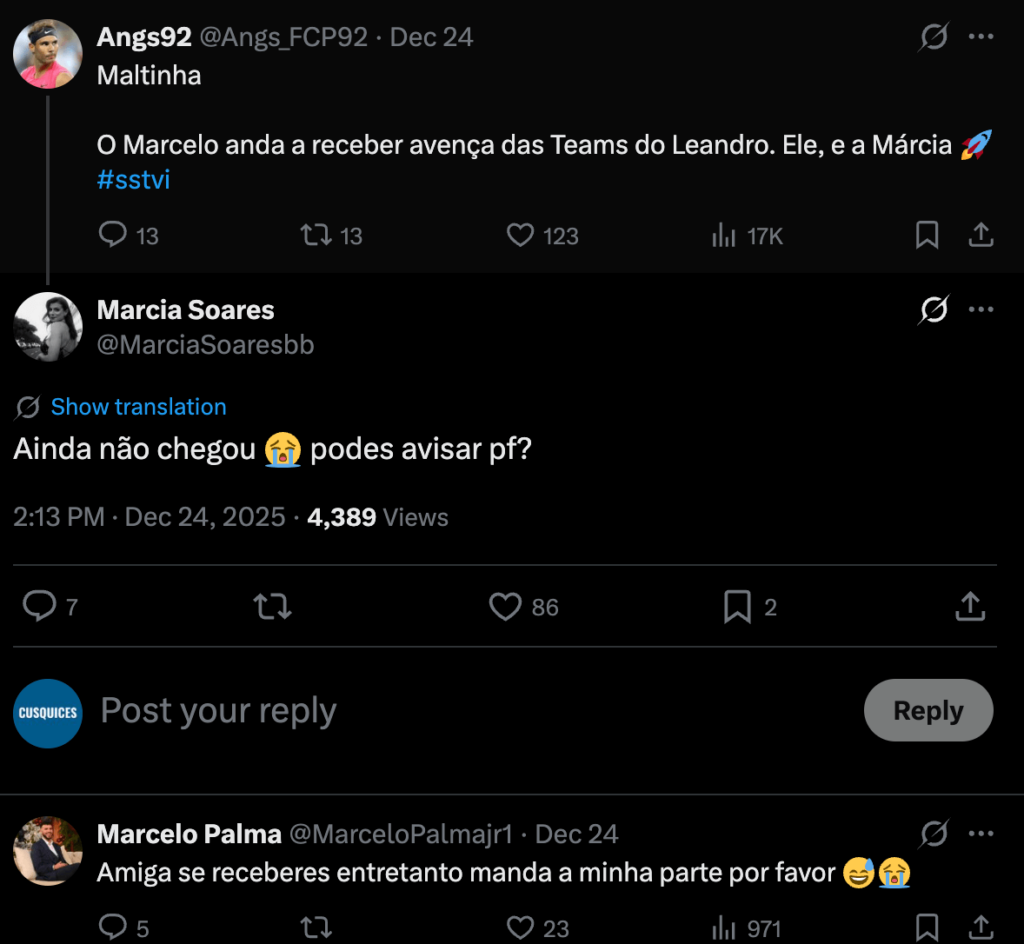
Task: Show translation of Marcia's post
Action: pyautogui.click(x=138, y=407)
